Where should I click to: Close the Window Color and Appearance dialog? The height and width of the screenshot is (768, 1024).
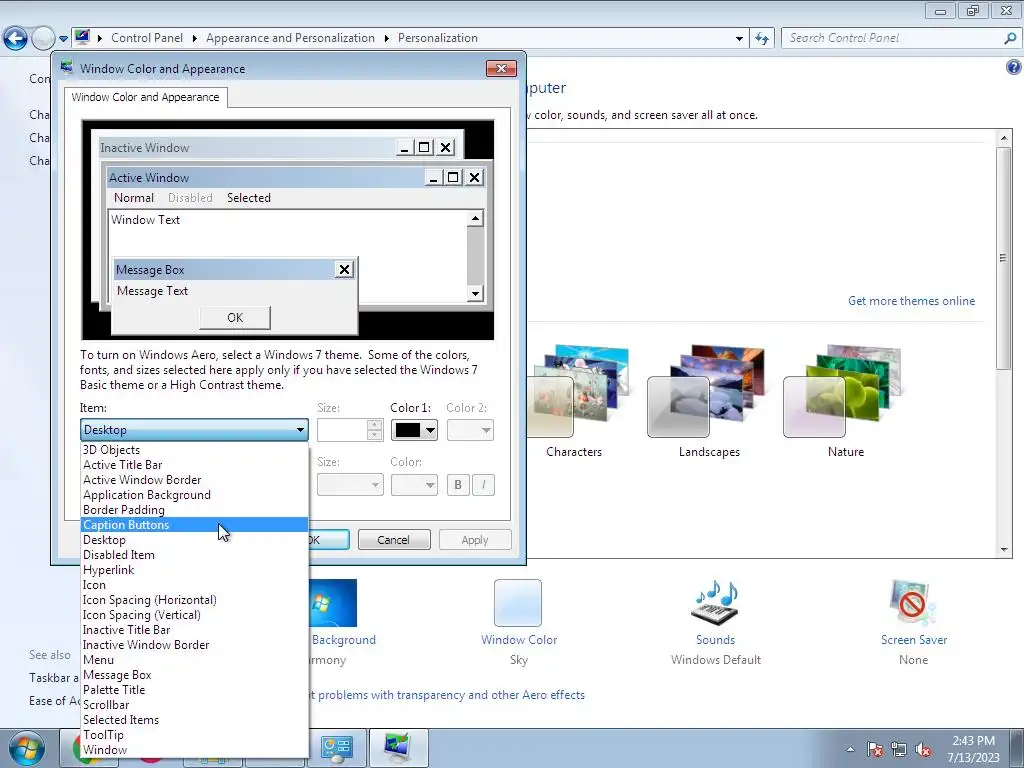(501, 68)
